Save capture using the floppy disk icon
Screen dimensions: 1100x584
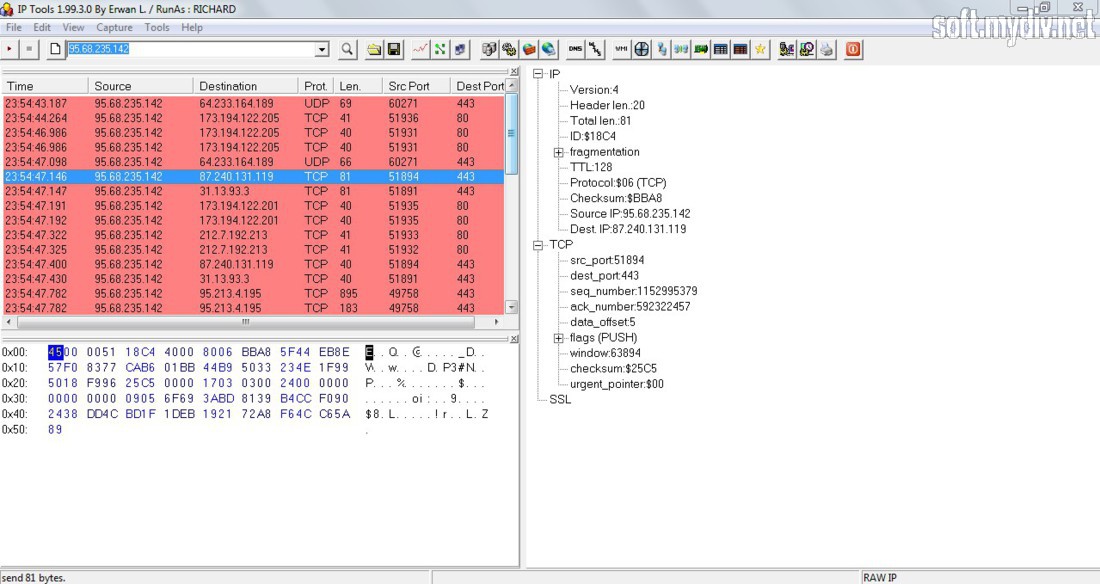[394, 49]
